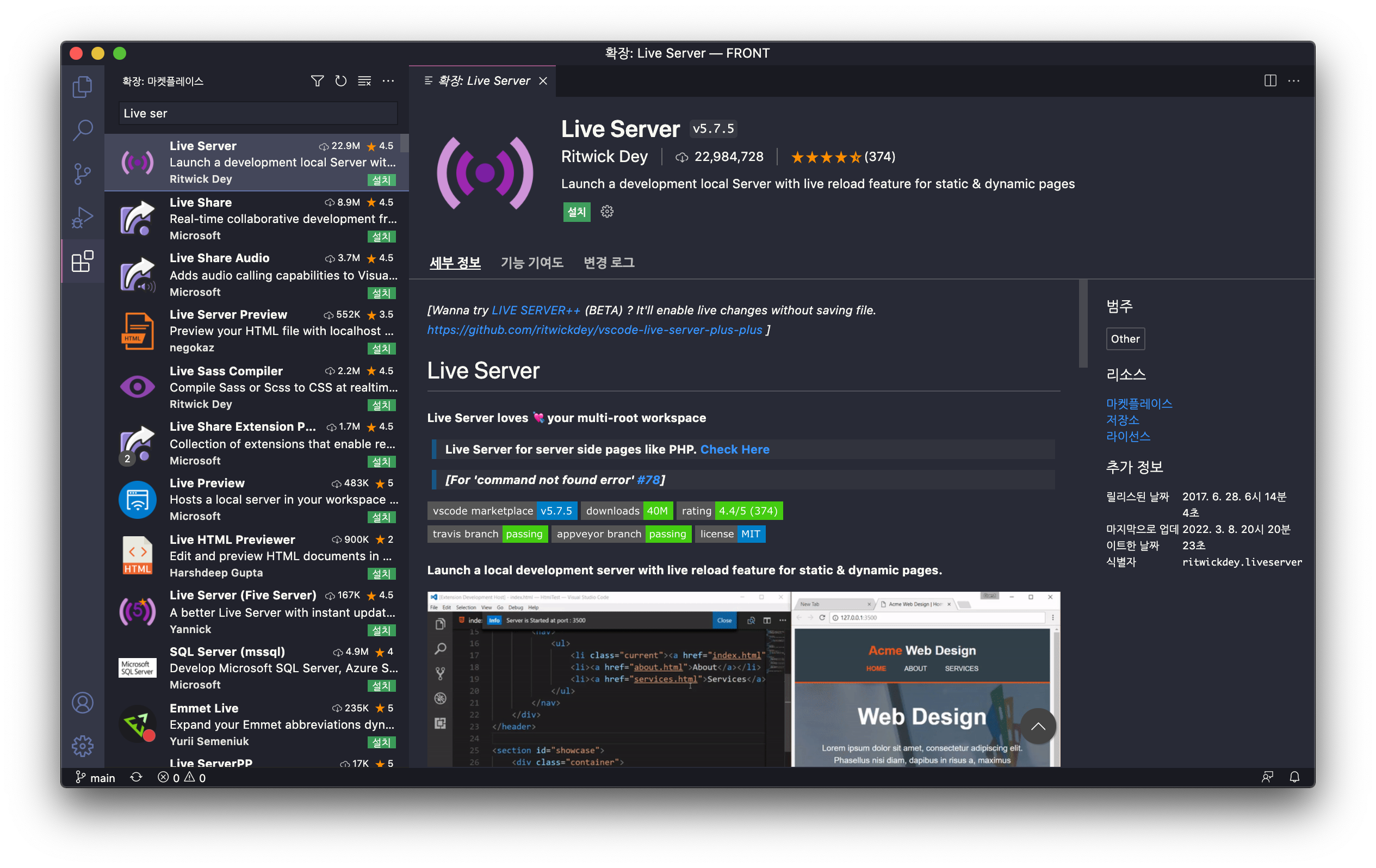Open problems errors and warnings indicator
Image resolution: width=1376 pixels, height=868 pixels.
[x=182, y=778]
